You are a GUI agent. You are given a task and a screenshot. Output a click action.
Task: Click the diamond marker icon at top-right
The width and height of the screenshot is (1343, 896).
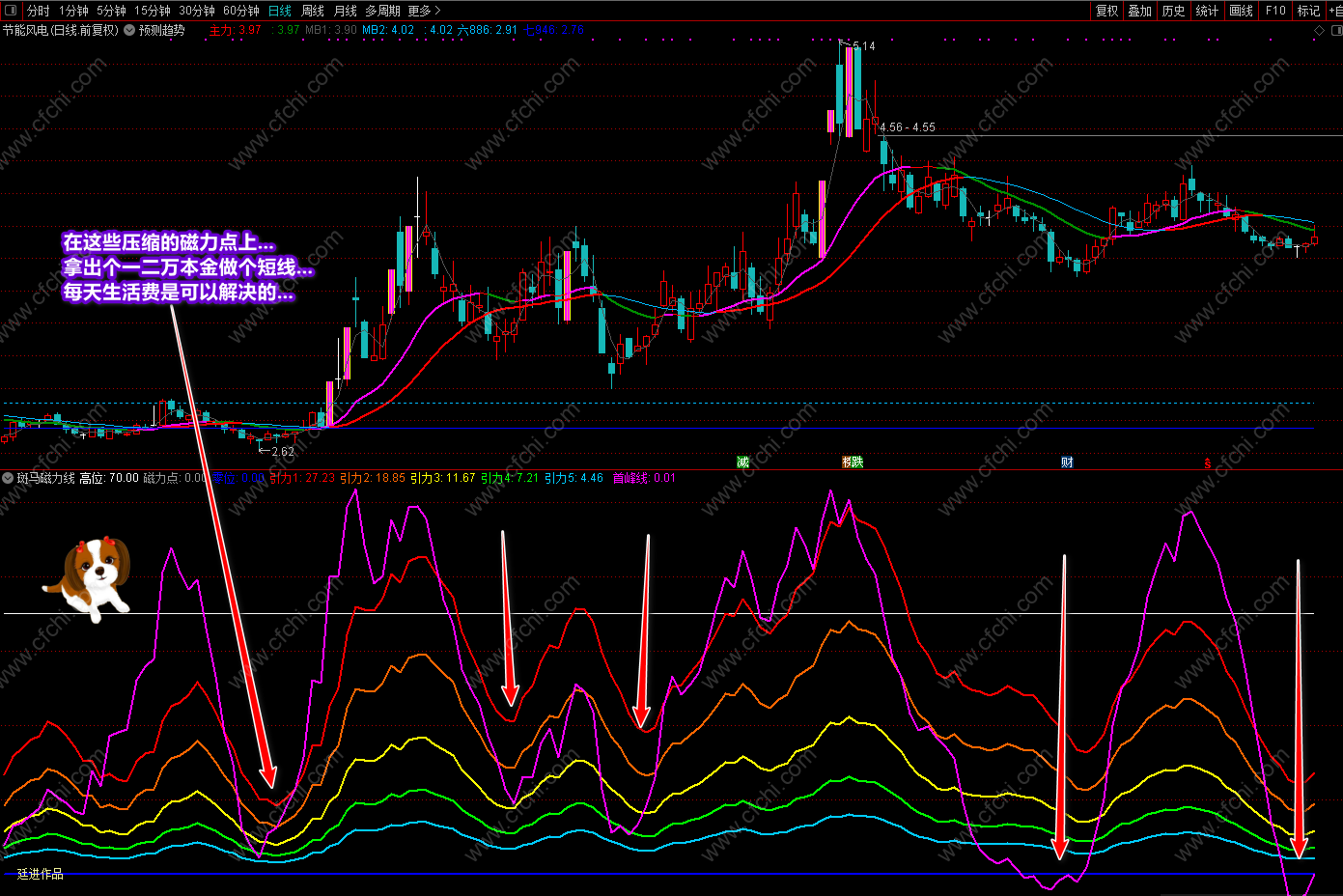1320,30
